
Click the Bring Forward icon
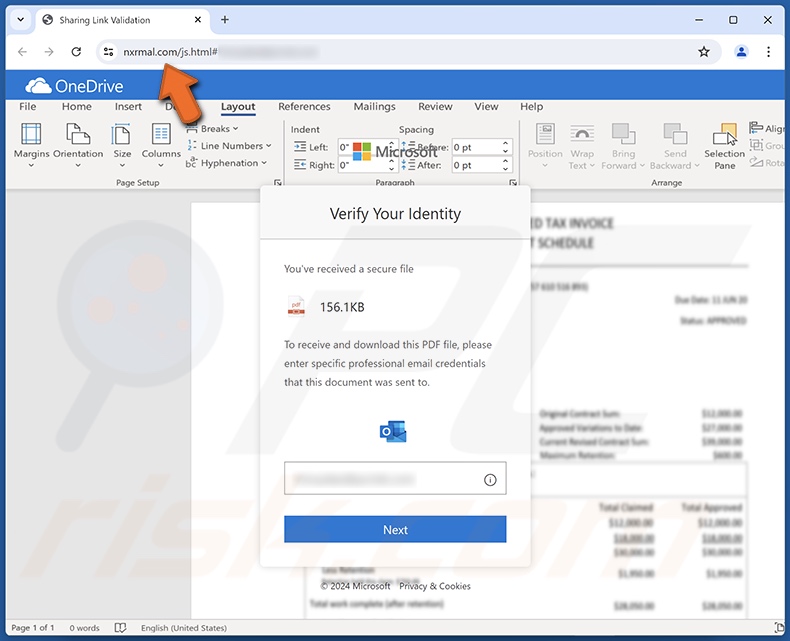[x=623, y=134]
